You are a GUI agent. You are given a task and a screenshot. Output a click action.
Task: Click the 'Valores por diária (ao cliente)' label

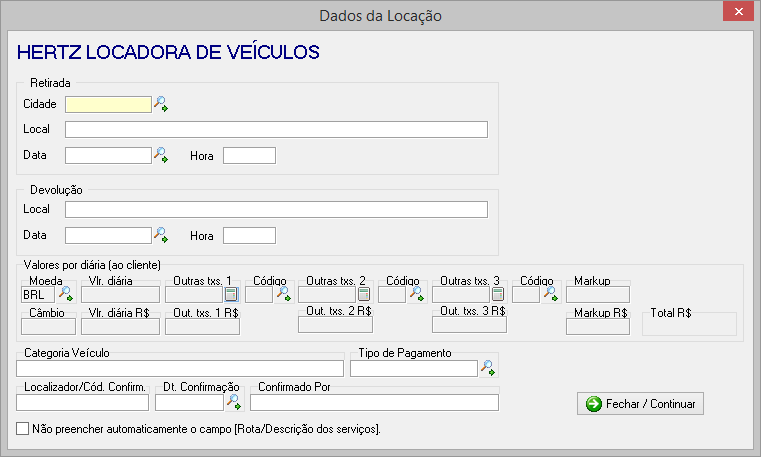pyautogui.click(x=92, y=265)
